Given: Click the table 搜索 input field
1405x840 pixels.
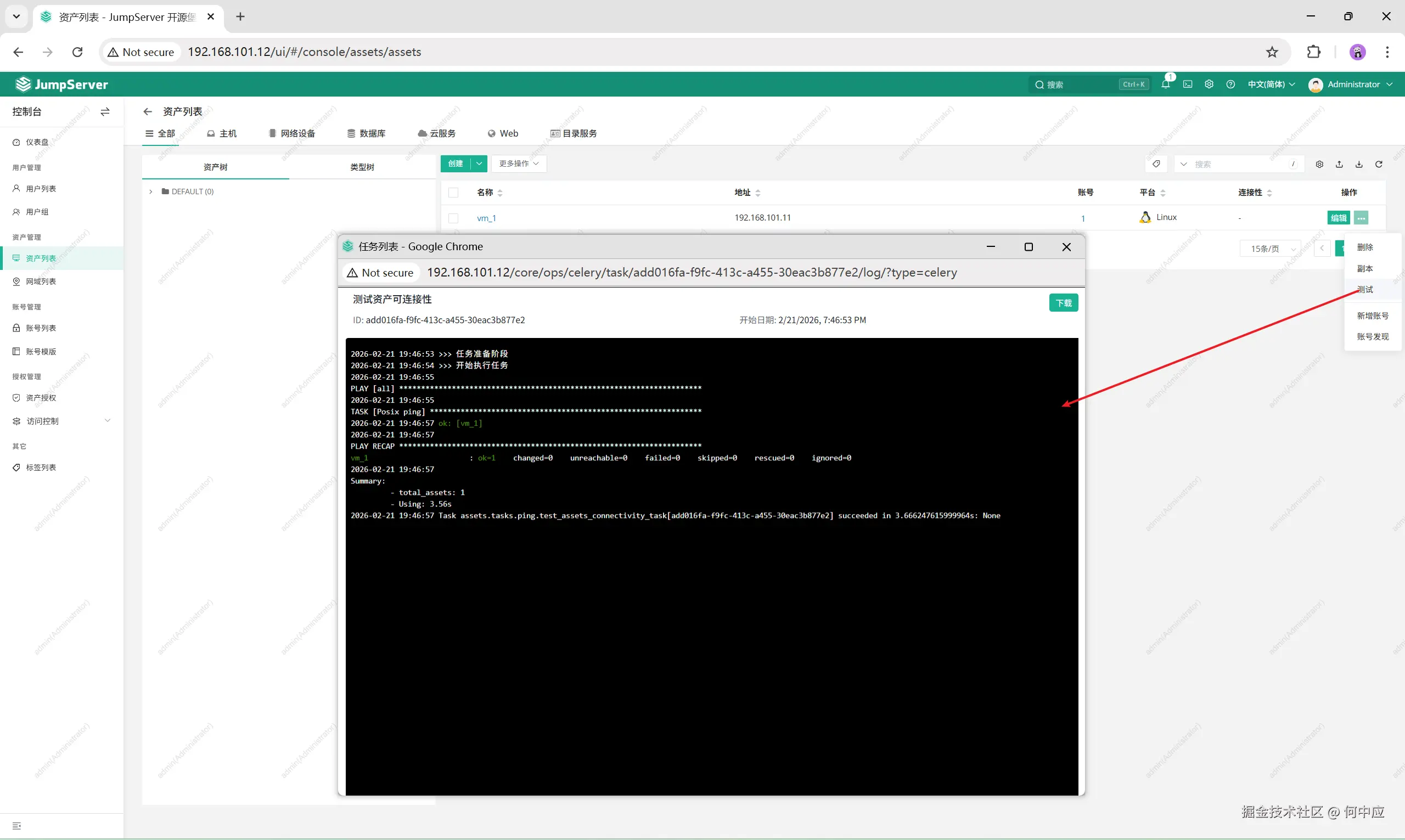Looking at the screenshot, I should point(1240,164).
